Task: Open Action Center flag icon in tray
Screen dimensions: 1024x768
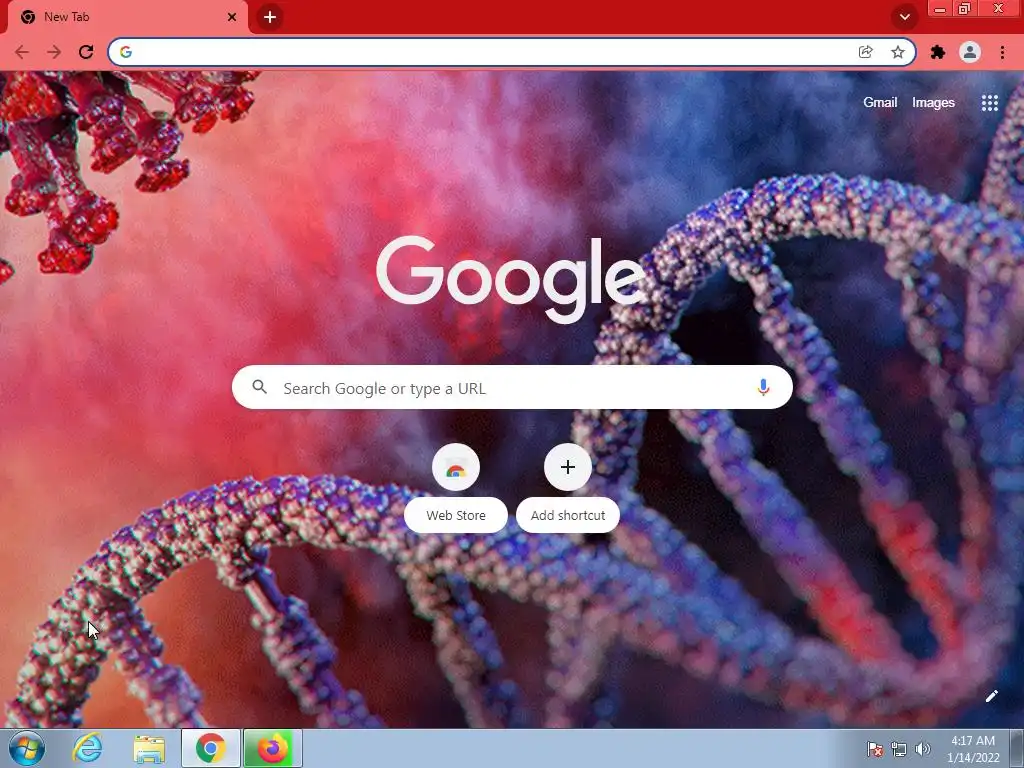Action: (x=874, y=749)
